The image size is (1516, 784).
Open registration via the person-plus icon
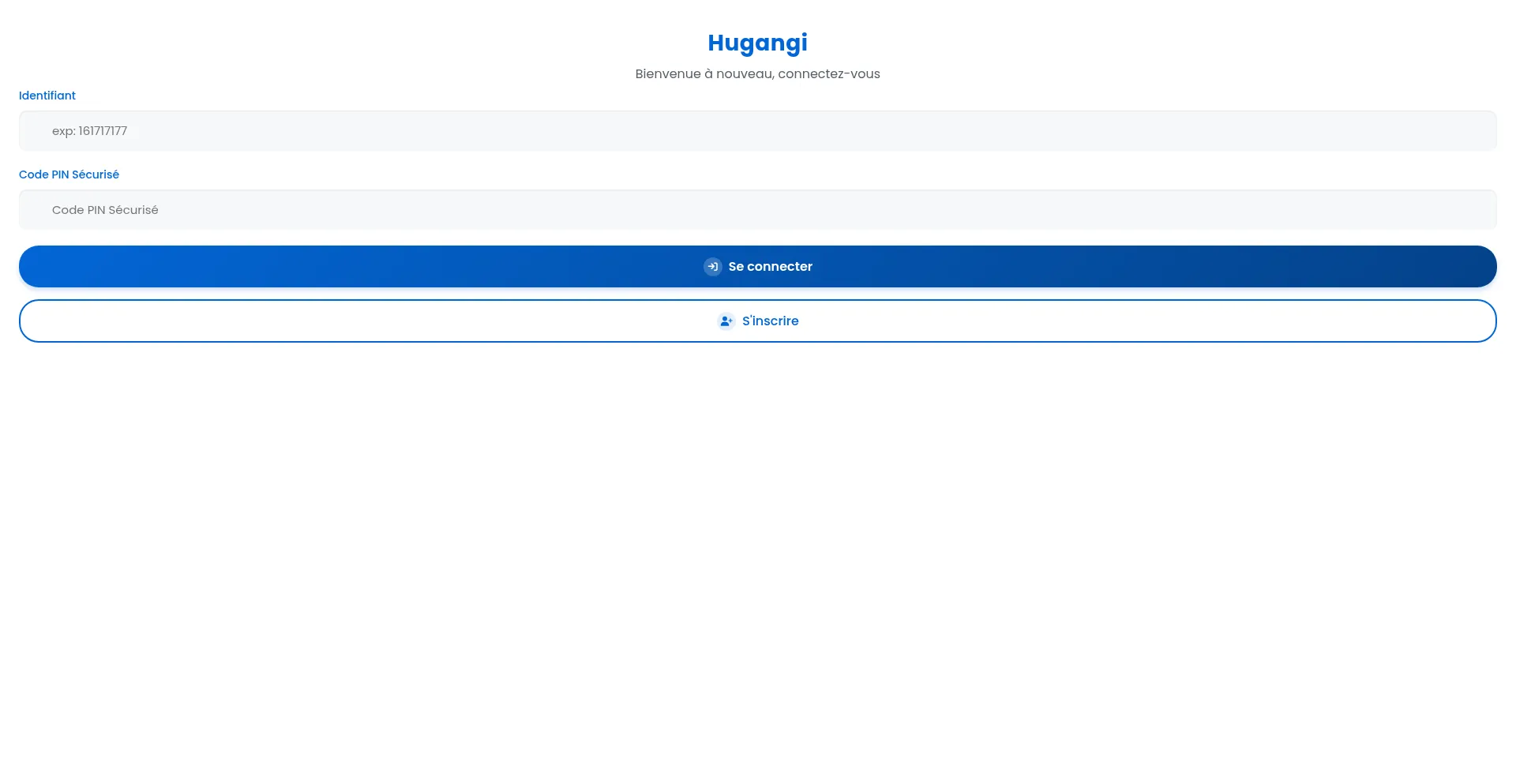[726, 321]
